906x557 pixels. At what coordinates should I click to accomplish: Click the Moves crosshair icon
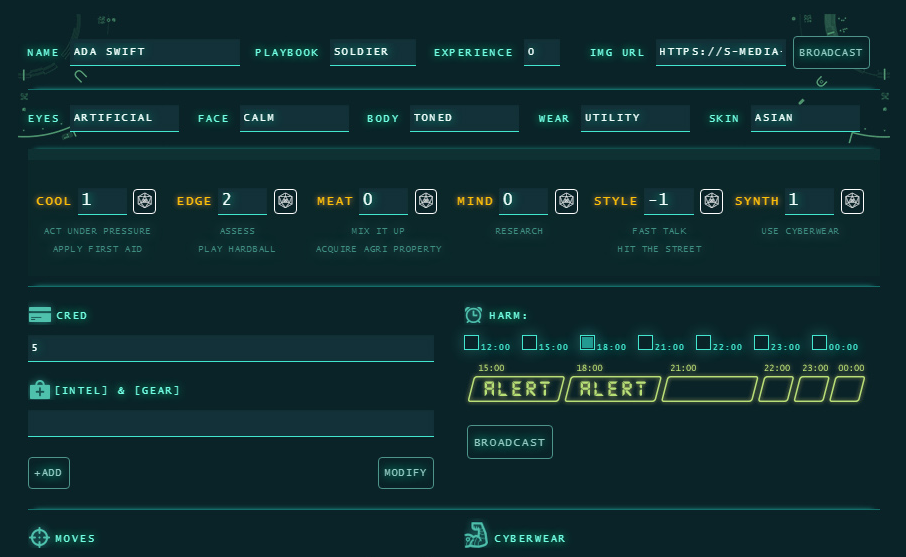click(39, 538)
